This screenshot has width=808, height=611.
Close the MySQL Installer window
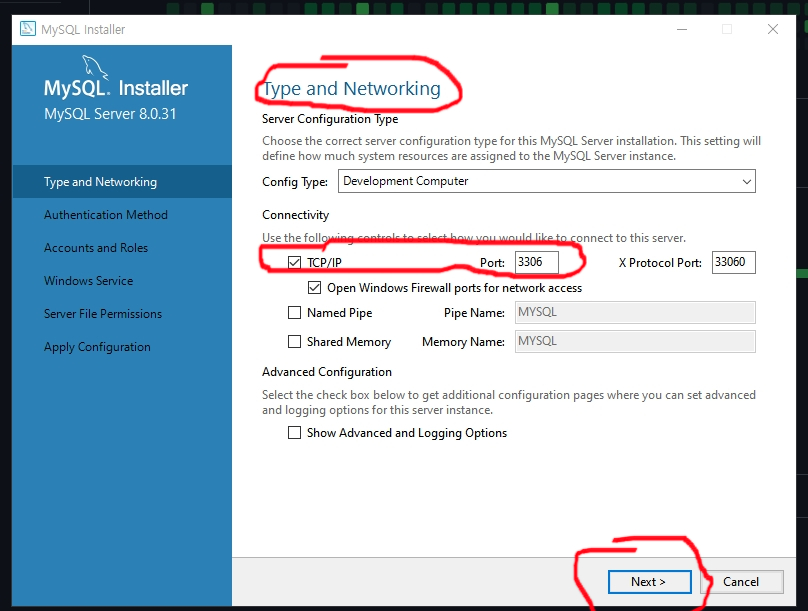tap(772, 29)
